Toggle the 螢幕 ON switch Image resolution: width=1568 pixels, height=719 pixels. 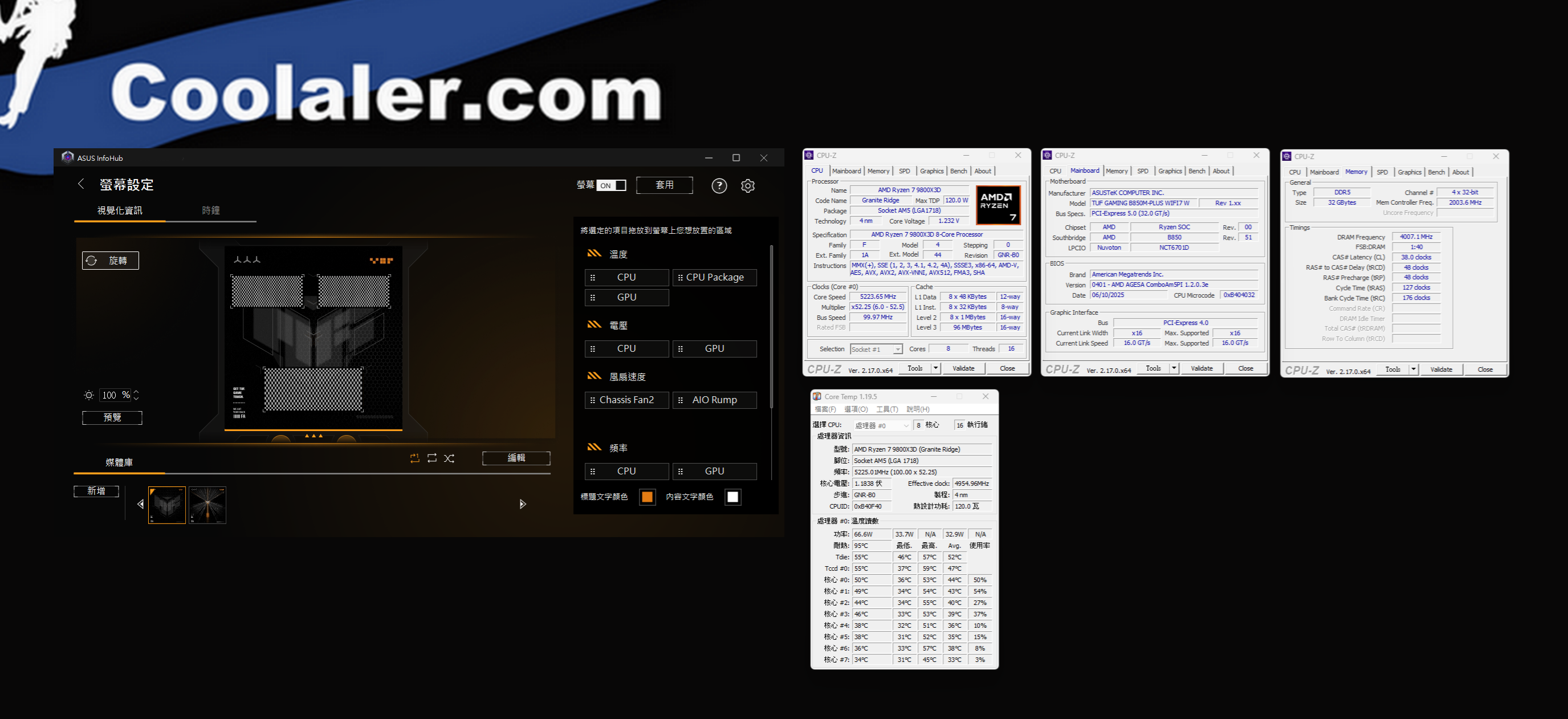coord(611,186)
